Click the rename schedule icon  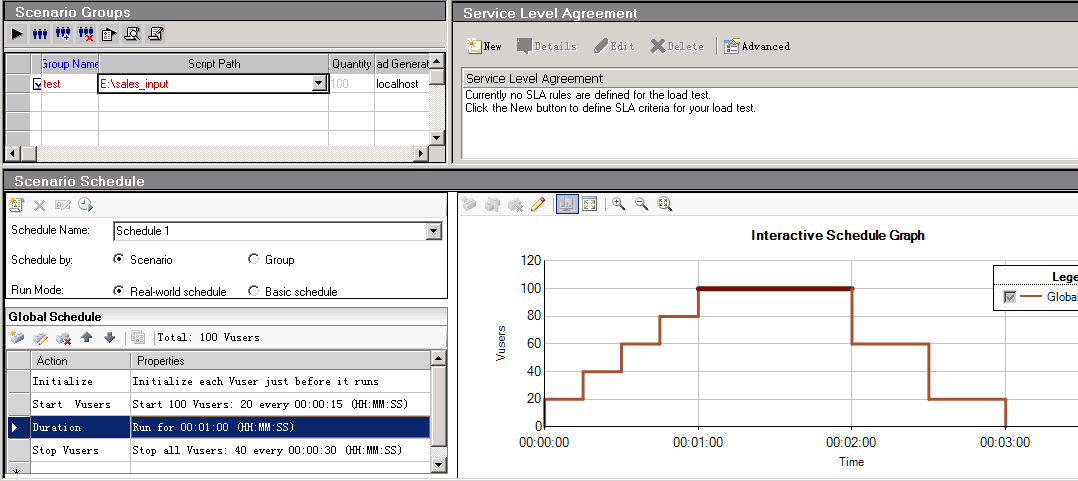pyautogui.click(x=63, y=205)
